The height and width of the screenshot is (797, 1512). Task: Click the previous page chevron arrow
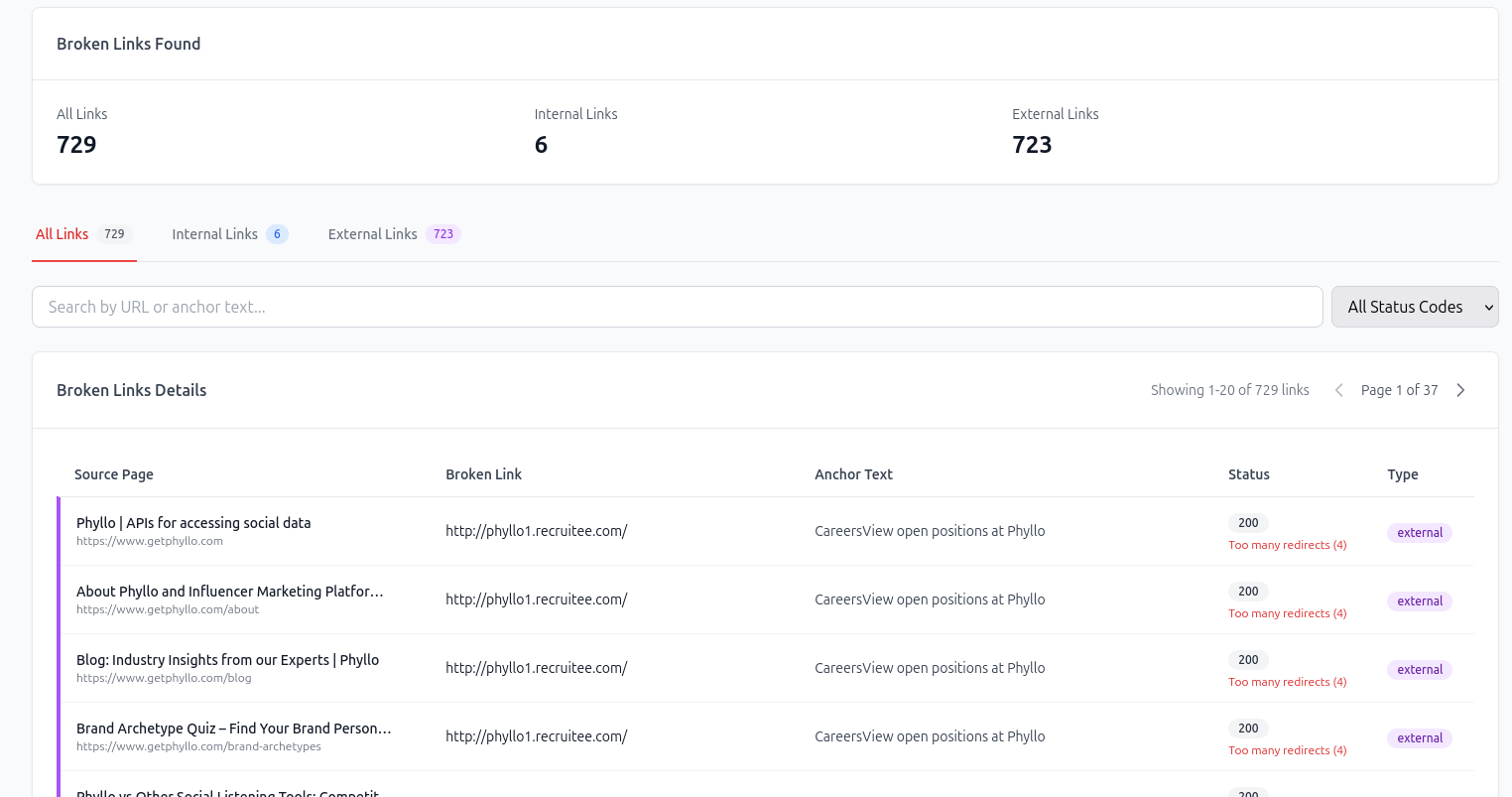pyautogui.click(x=1338, y=389)
